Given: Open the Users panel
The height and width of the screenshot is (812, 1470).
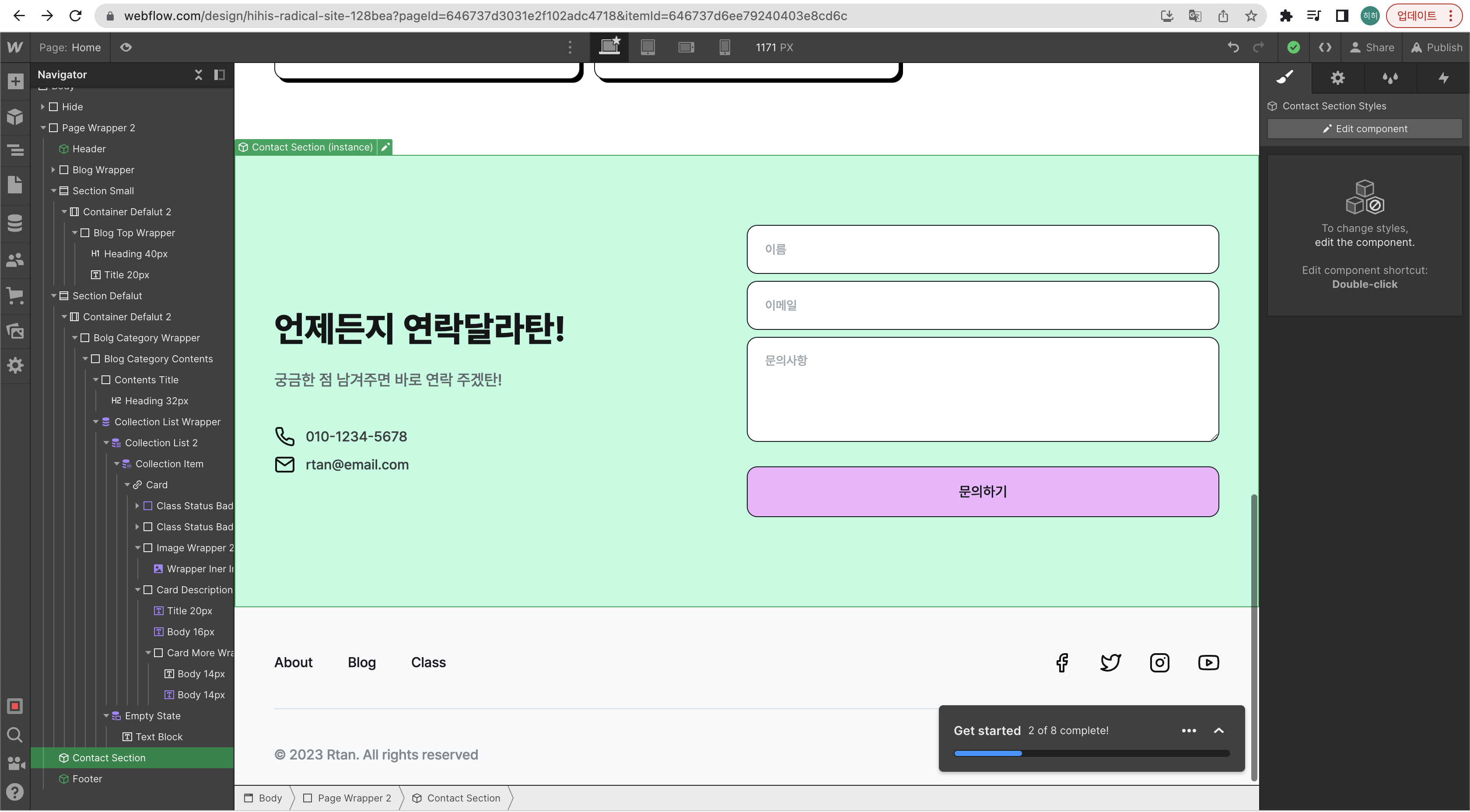Looking at the screenshot, I should [x=15, y=260].
